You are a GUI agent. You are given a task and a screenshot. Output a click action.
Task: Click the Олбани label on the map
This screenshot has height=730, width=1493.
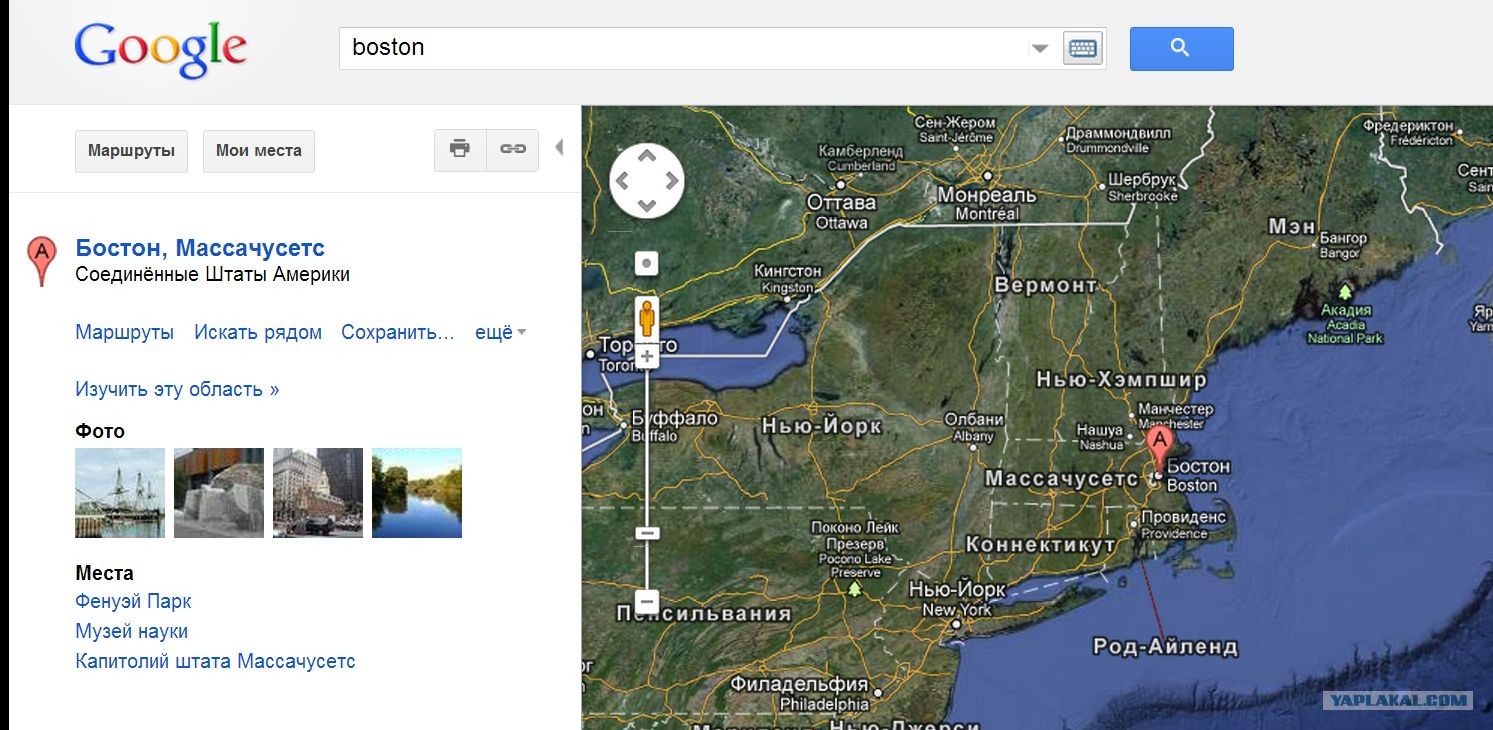(x=974, y=420)
